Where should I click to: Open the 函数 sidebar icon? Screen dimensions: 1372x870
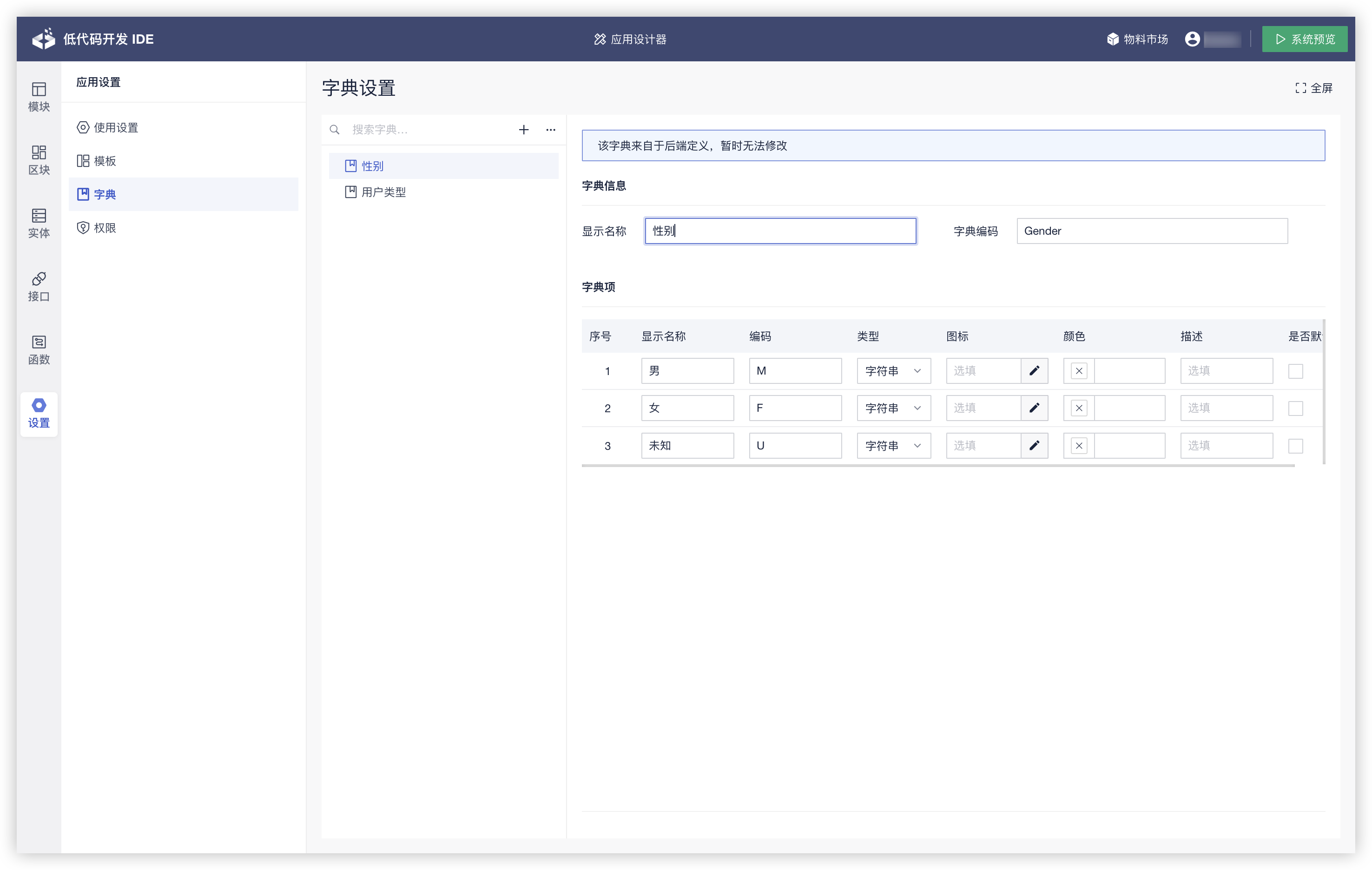pos(39,349)
